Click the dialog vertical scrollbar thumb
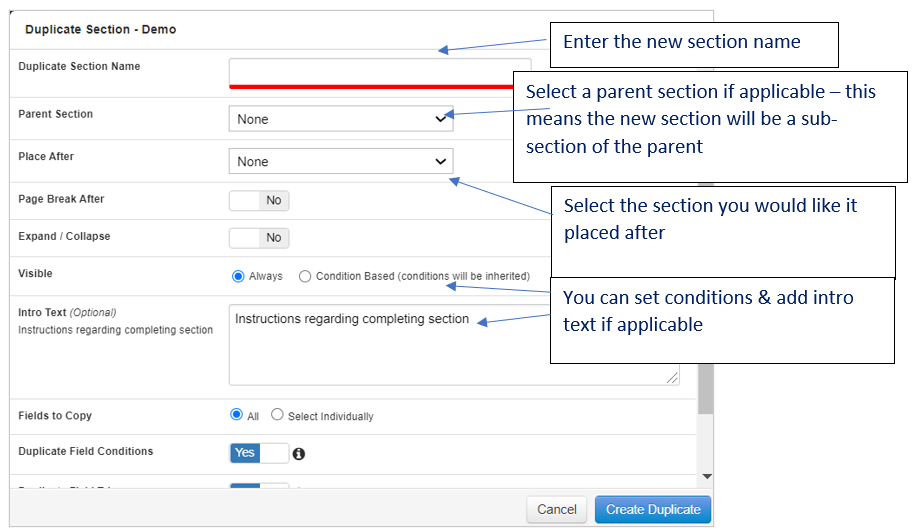Image resolution: width=913 pixels, height=530 pixels. (706, 388)
